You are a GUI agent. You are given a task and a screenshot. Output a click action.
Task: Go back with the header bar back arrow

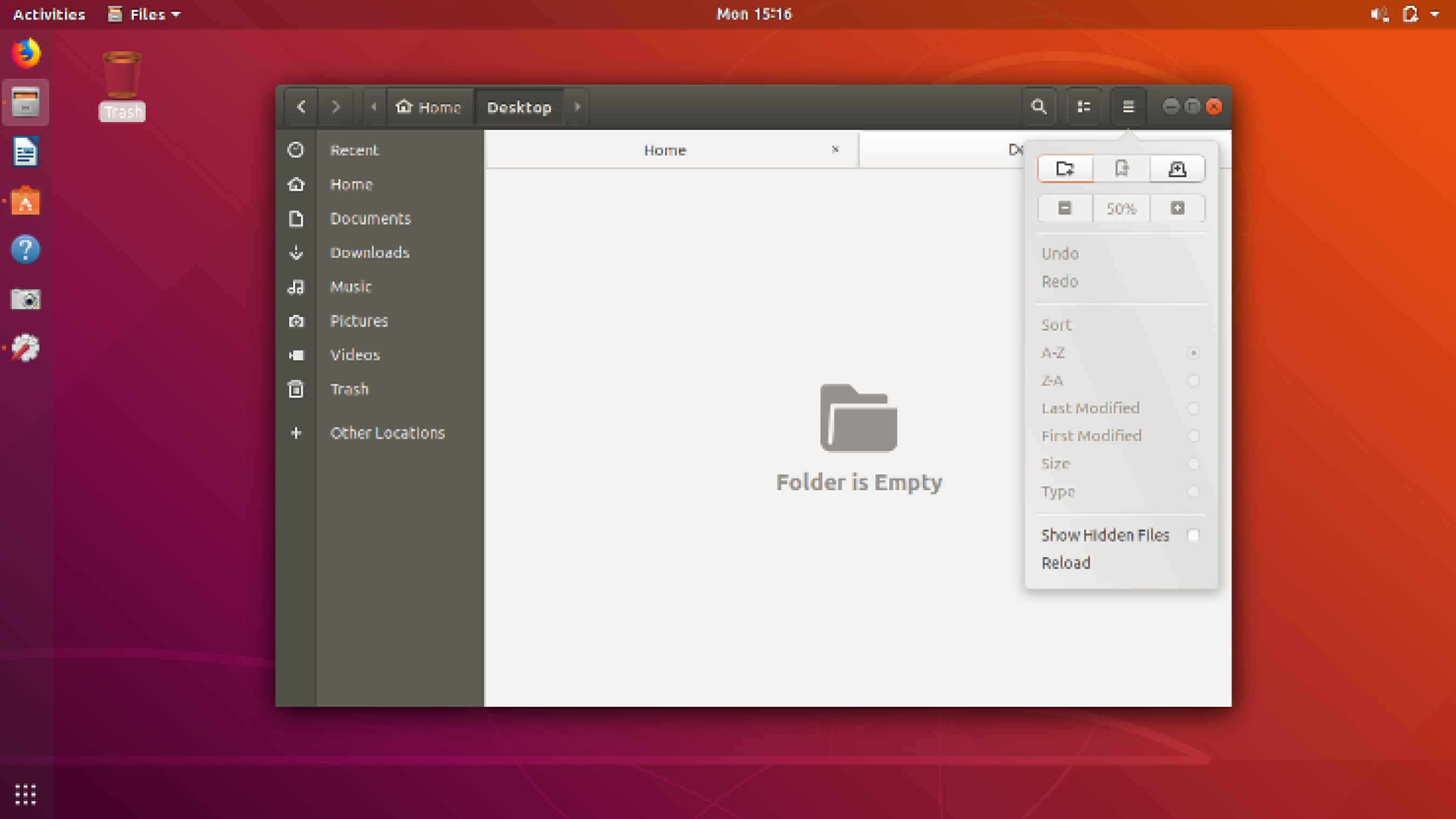(x=301, y=107)
